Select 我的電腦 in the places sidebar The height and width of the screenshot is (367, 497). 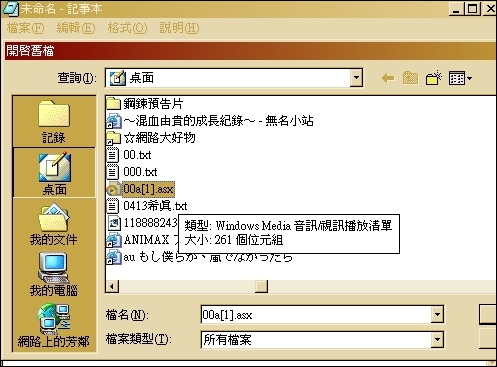point(54,274)
